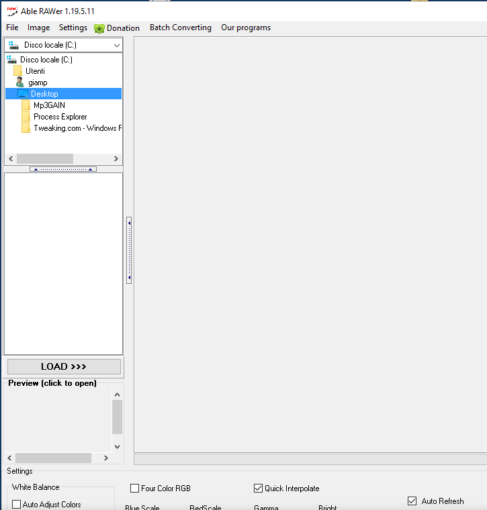The image size is (487, 510).
Task: Click the giamp user icon
Action: click(x=20, y=82)
